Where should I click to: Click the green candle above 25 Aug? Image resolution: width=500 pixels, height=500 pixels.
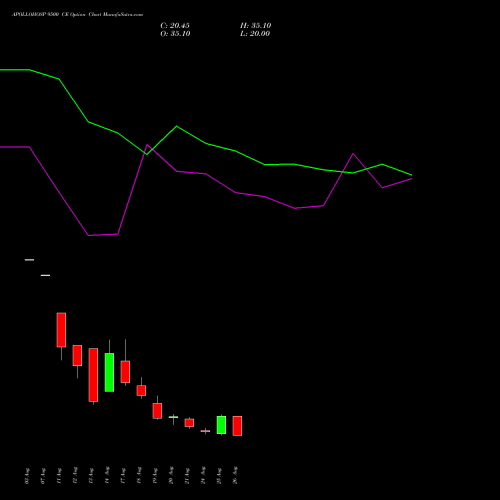pyautogui.click(x=221, y=425)
